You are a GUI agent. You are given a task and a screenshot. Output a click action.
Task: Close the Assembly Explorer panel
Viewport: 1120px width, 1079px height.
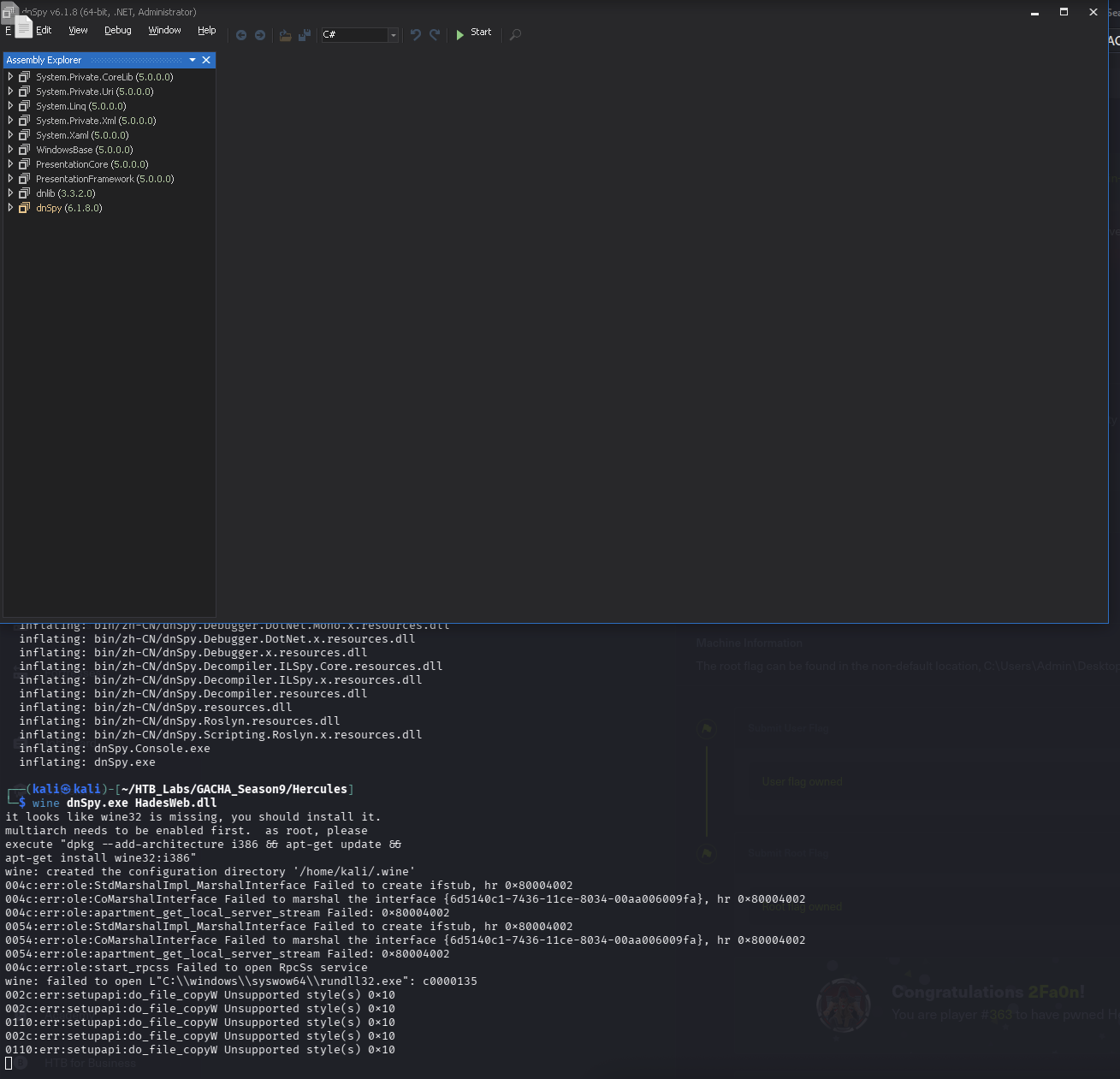[x=206, y=60]
